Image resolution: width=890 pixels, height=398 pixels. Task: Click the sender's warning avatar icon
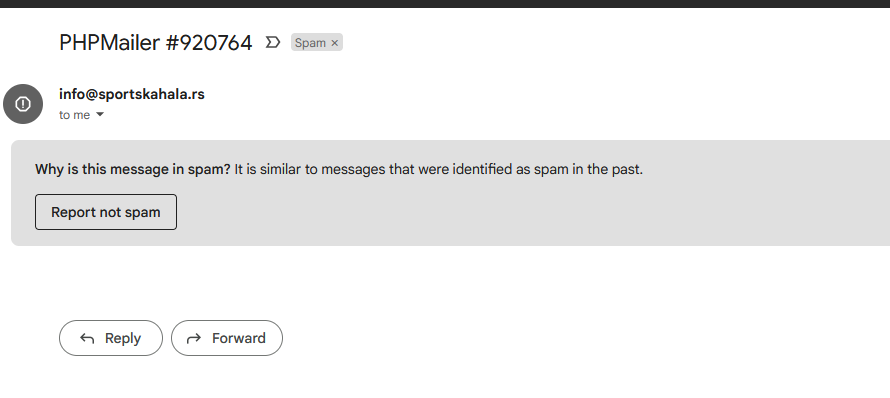click(x=23, y=104)
